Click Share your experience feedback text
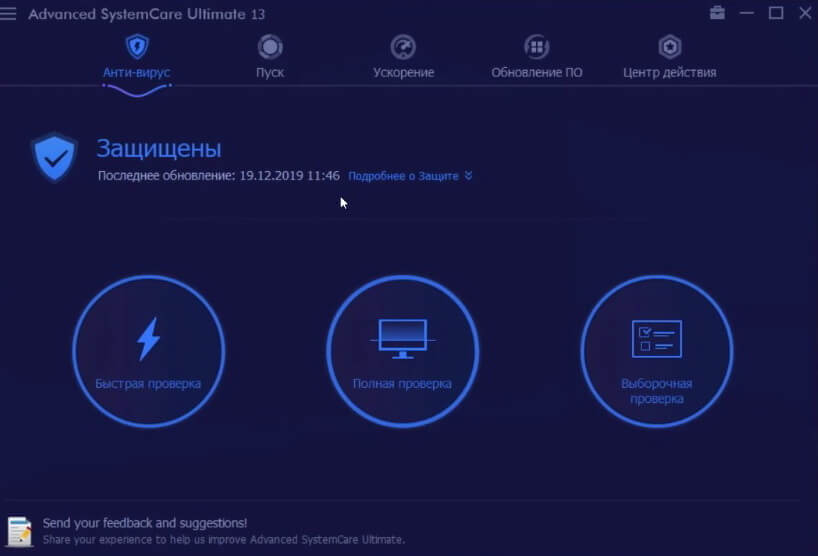The image size is (818, 556). pos(224,539)
